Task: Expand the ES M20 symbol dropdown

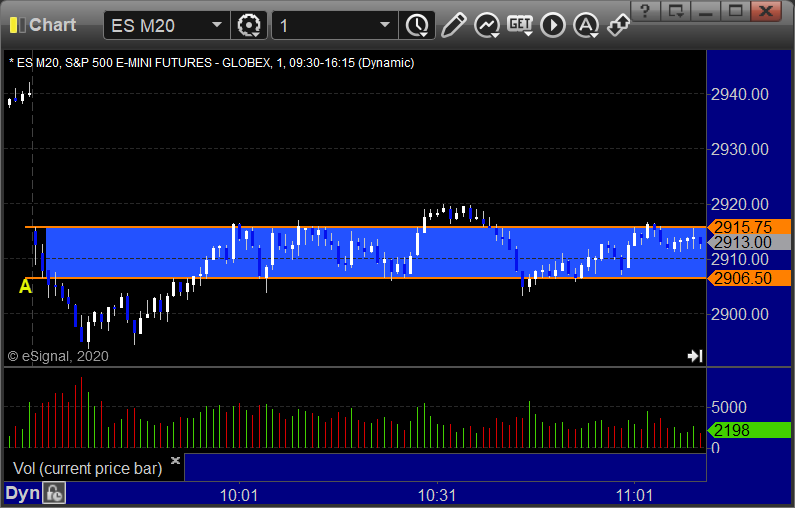Action: (216, 25)
